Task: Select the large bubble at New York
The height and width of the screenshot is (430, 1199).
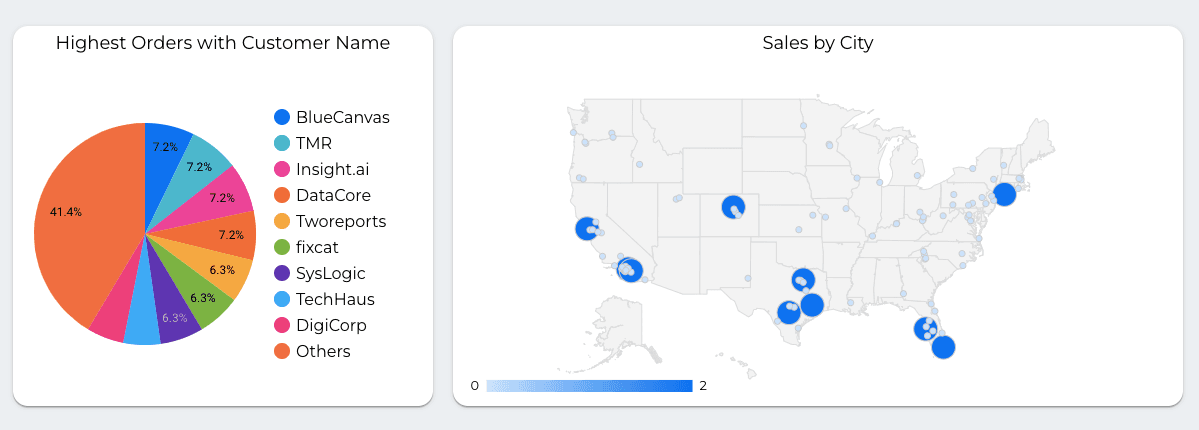Action: (x=1004, y=194)
